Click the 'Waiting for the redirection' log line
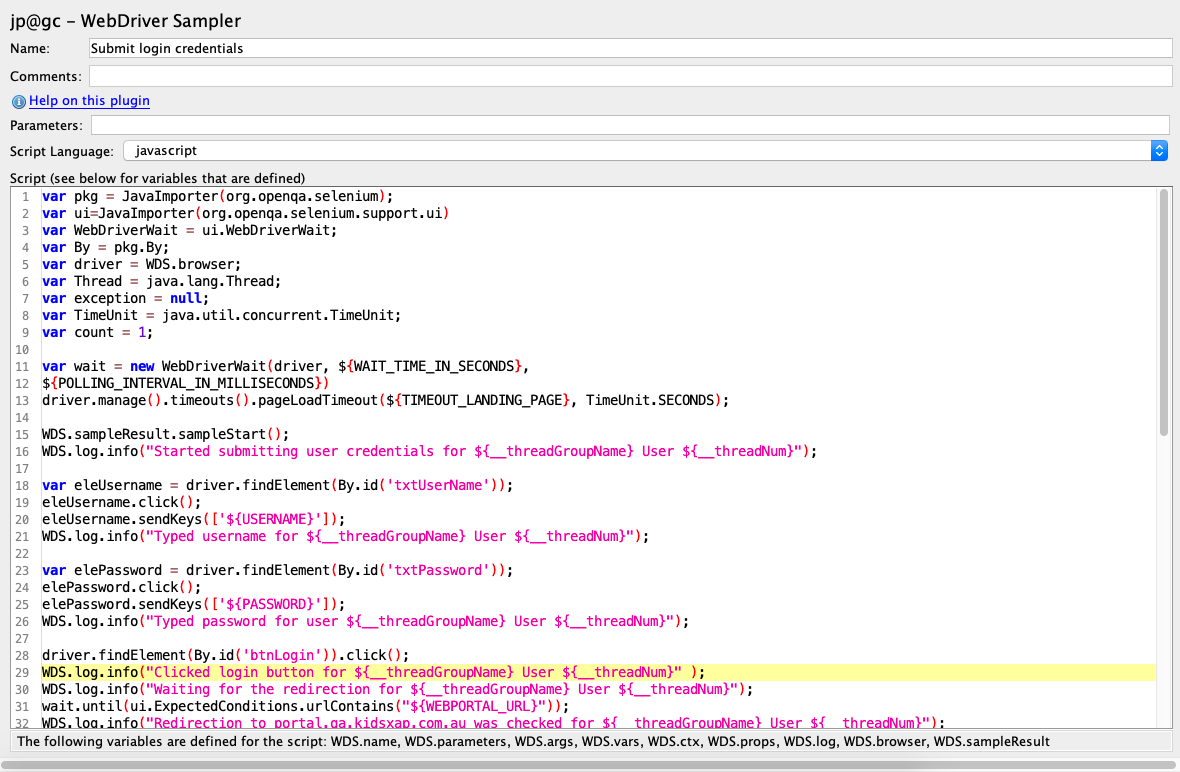Screen dimensions: 1180x772 [397, 689]
